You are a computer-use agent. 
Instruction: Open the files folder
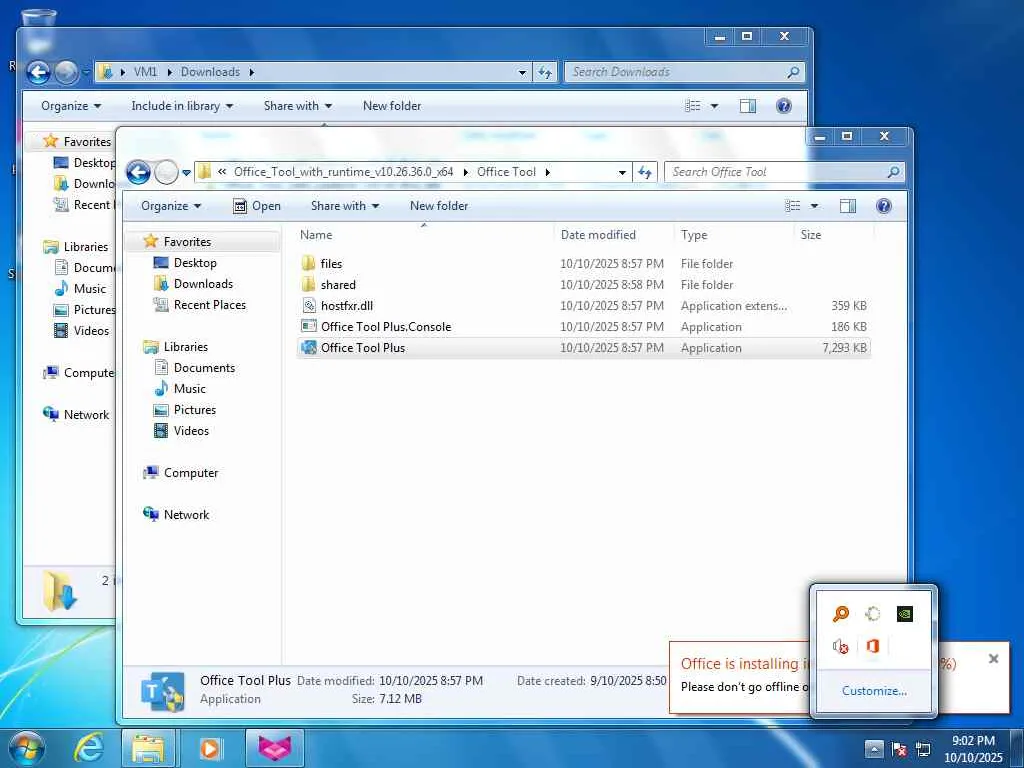tap(331, 264)
